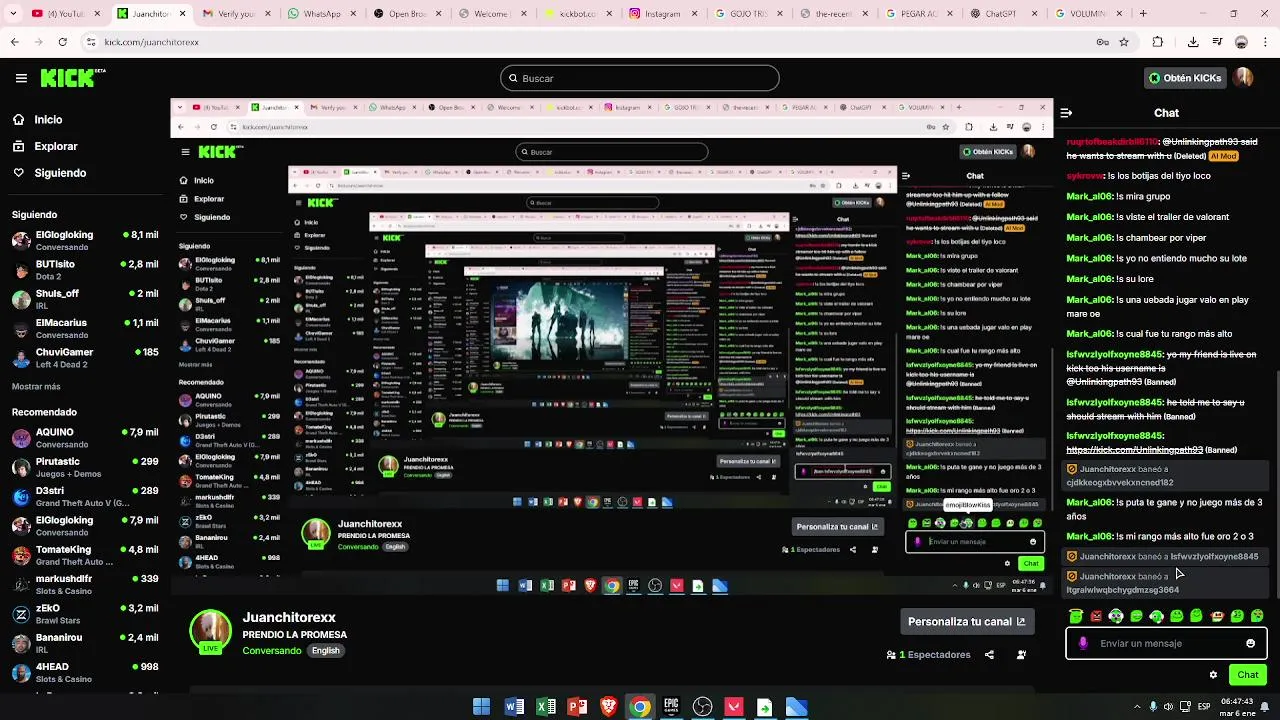Focus the Enviar un mensaje field
Viewport: 1280px width, 720px height.
click(1166, 643)
